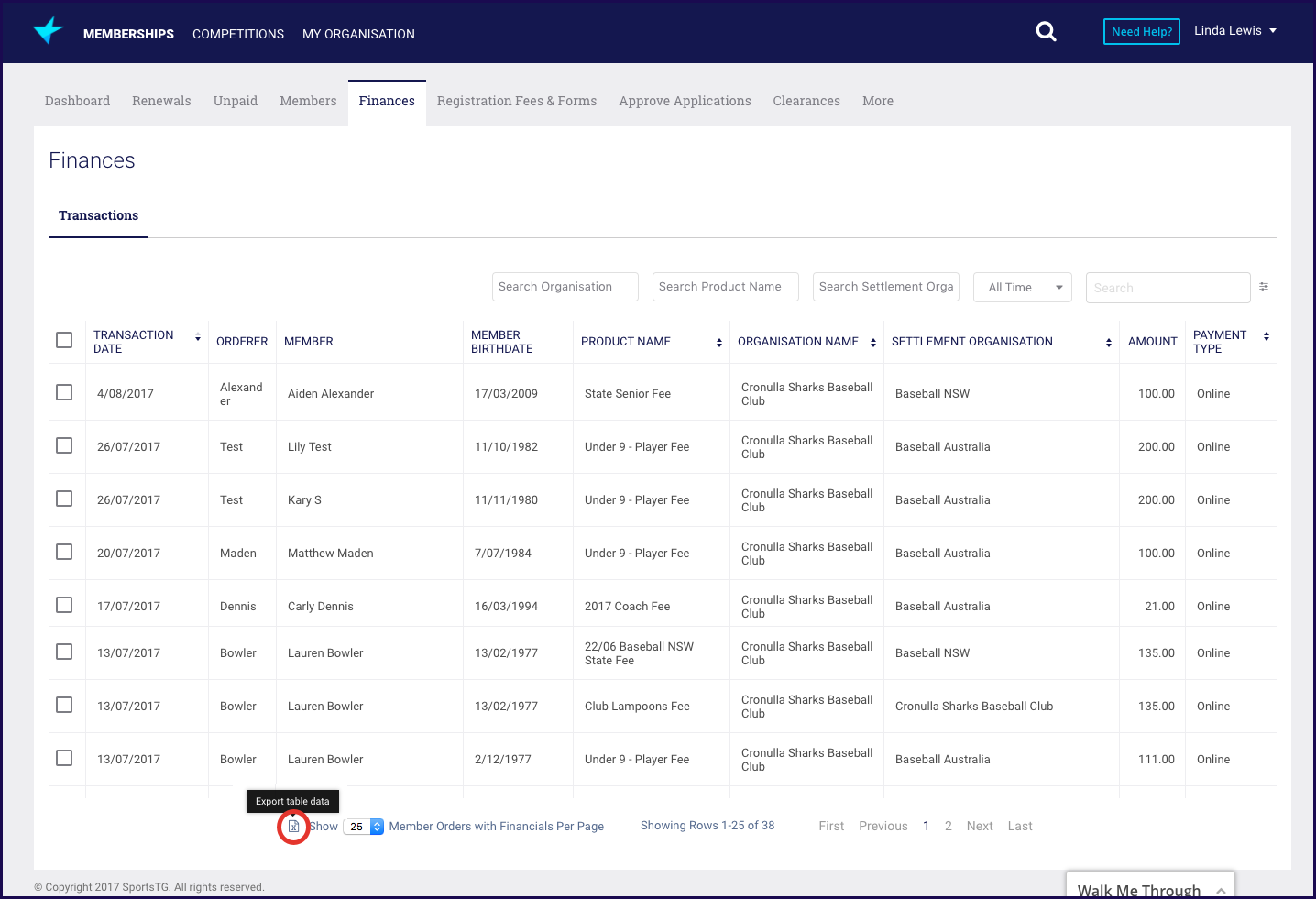Click the 111.00 amount cell
This screenshot has height=899, width=1316.
coord(1157,760)
